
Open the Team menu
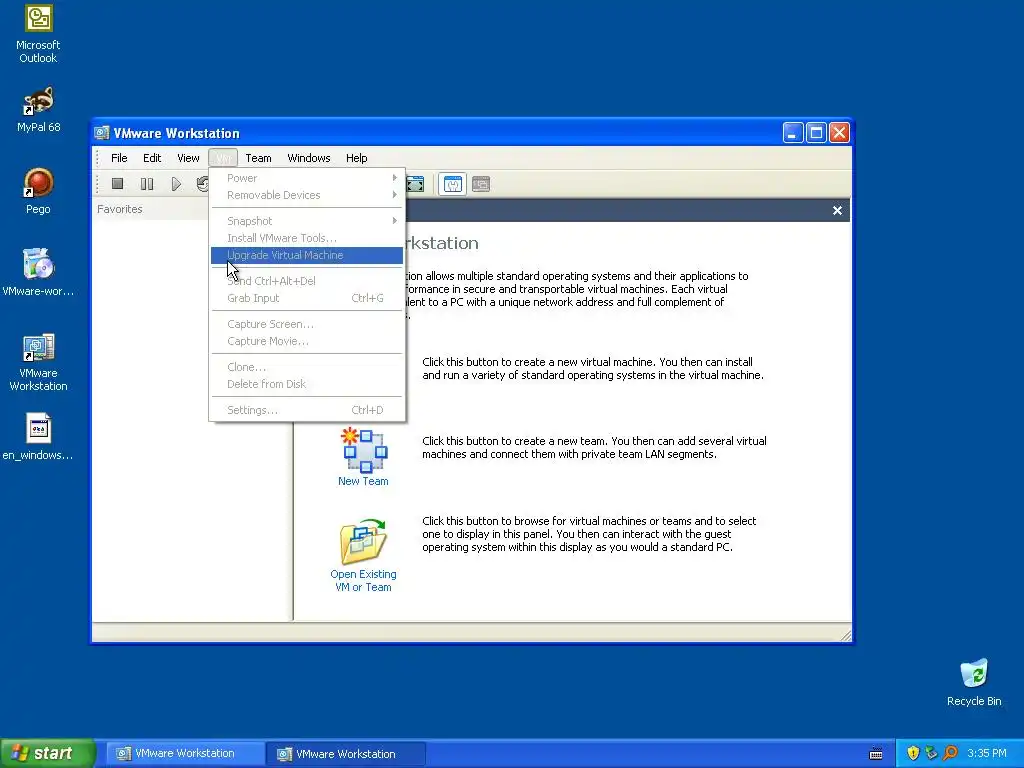[x=259, y=158]
